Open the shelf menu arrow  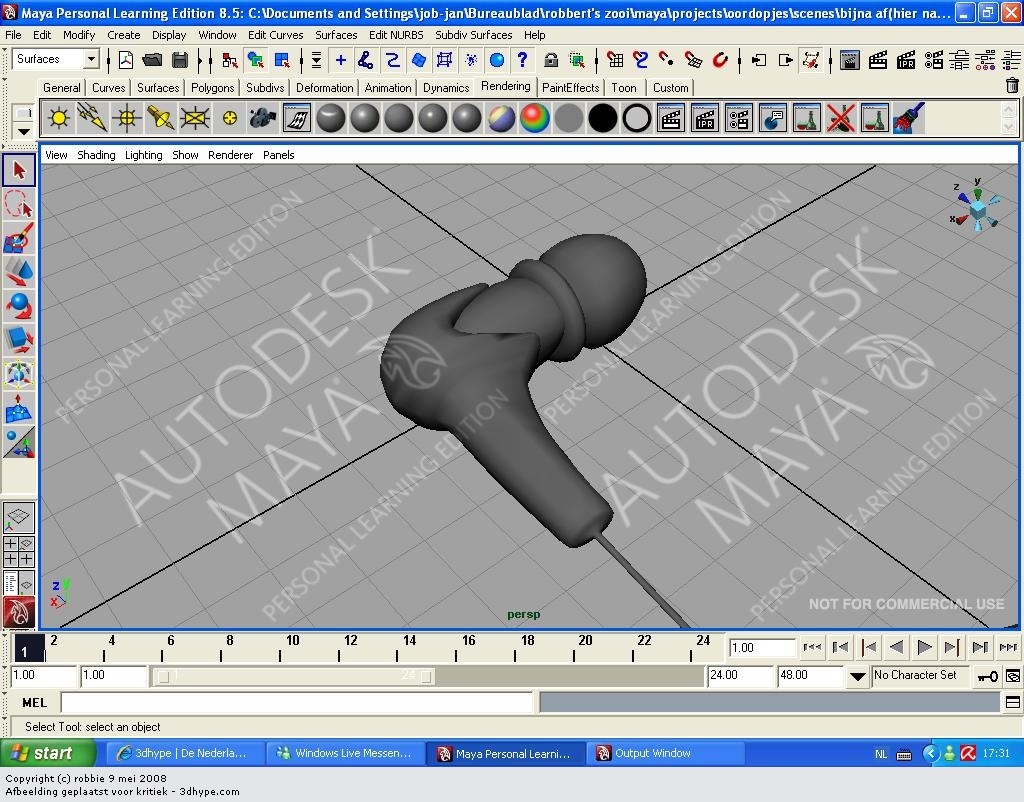pyautogui.click(x=24, y=131)
